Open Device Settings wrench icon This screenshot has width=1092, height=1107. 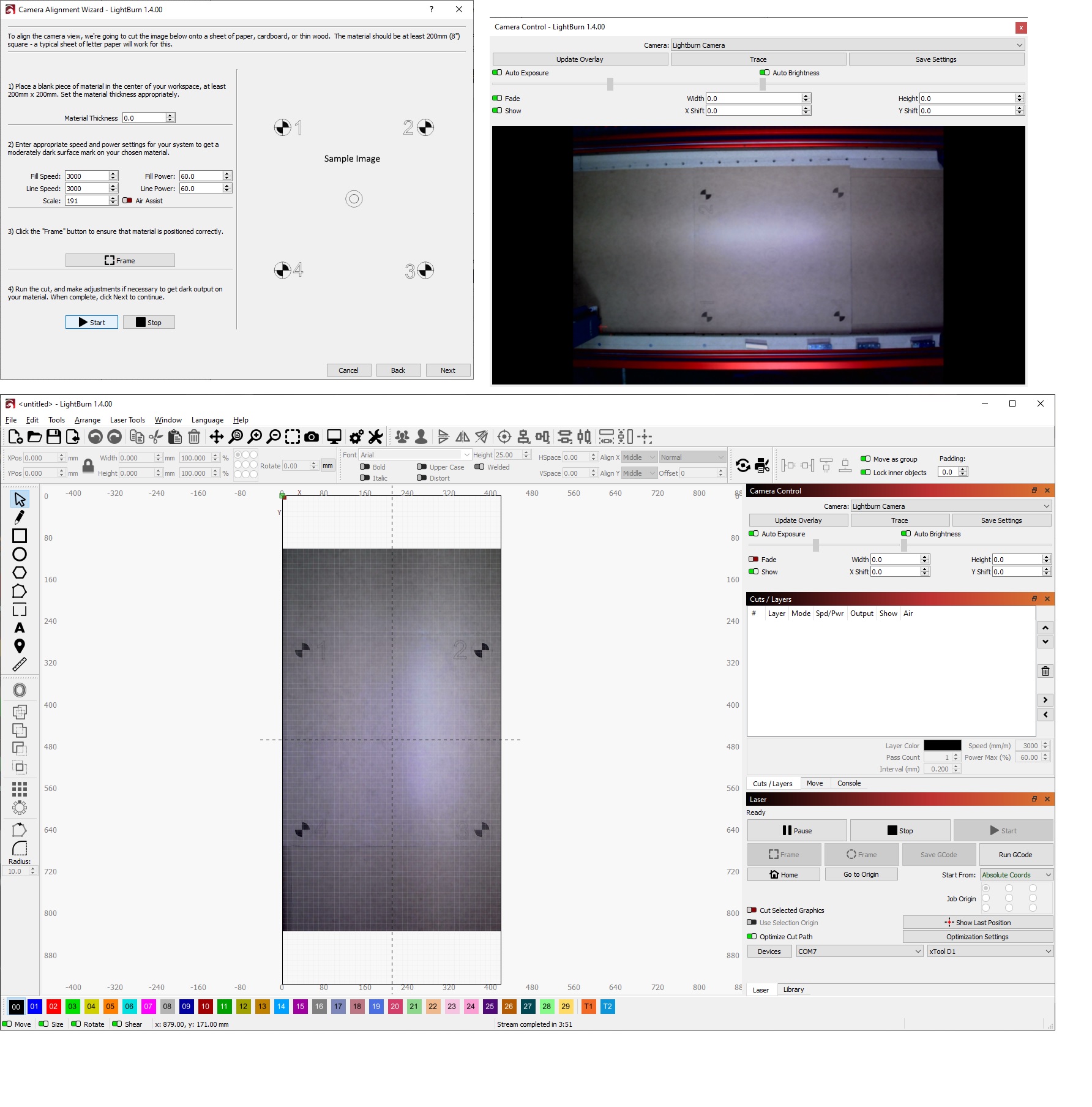[x=375, y=437]
